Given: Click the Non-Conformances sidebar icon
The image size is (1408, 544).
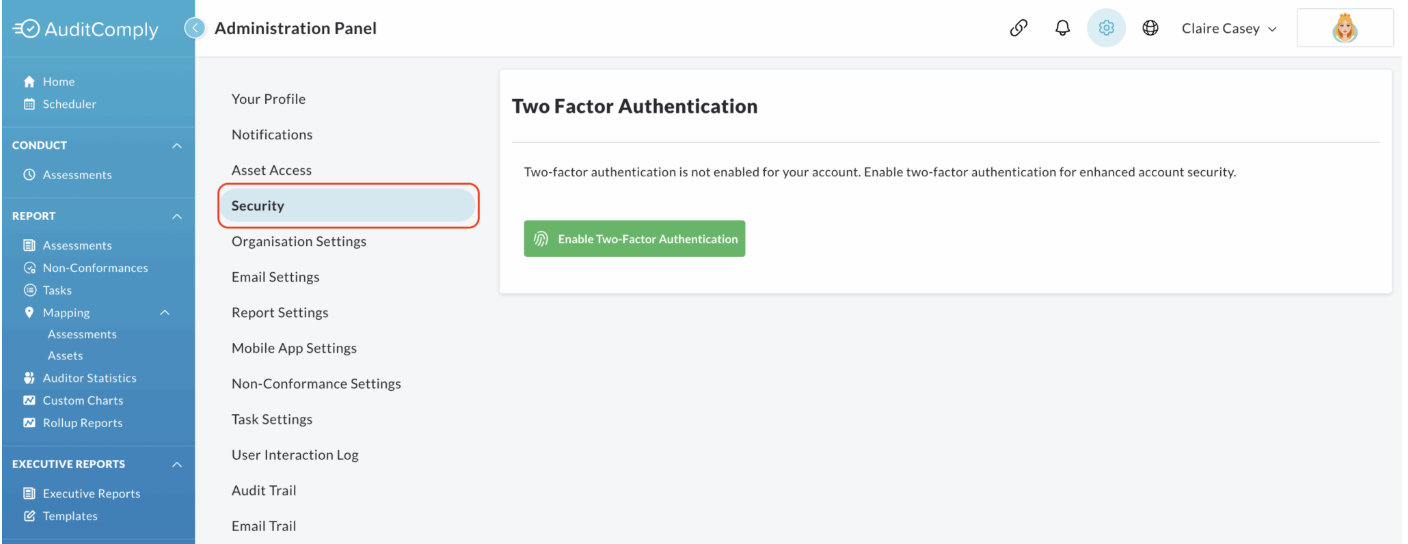Looking at the screenshot, I should [29, 268].
